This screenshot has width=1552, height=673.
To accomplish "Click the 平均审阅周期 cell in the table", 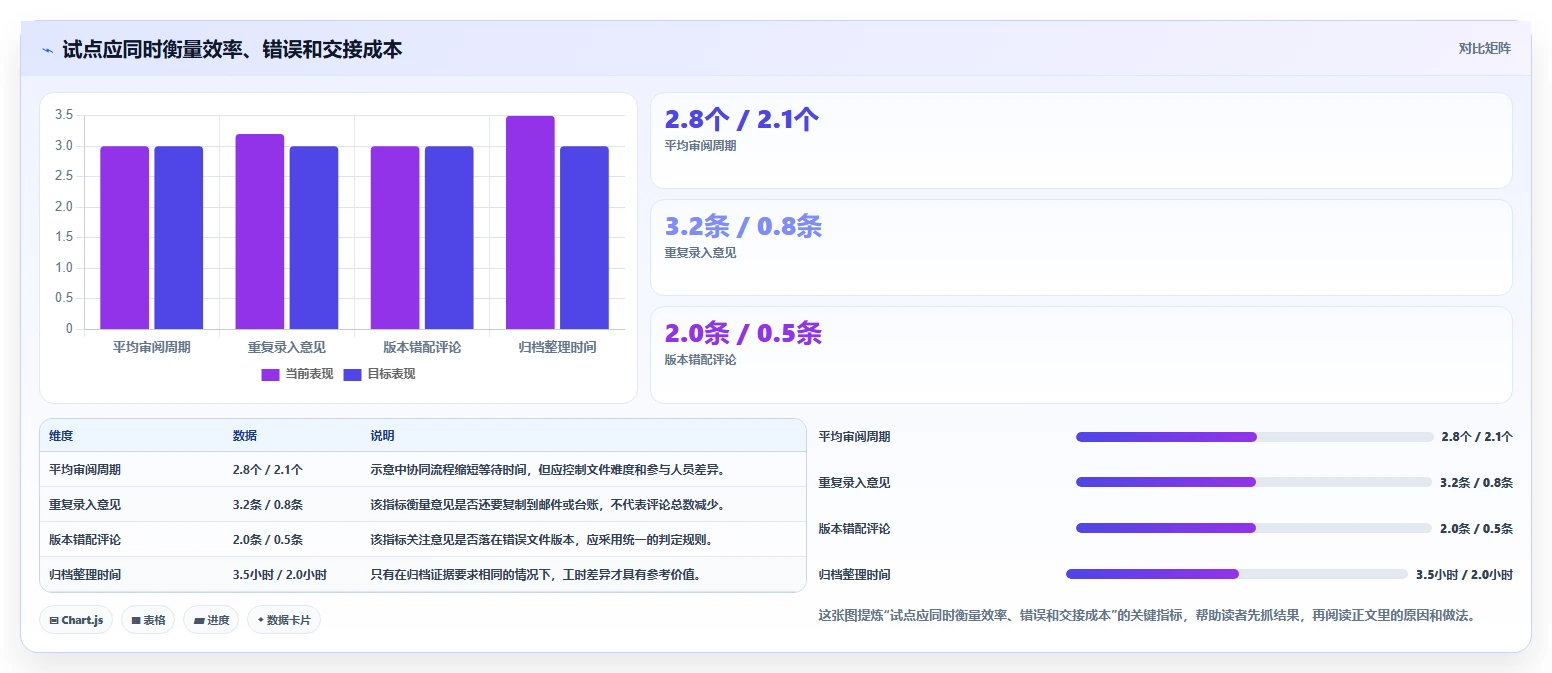I will pyautogui.click(x=85, y=469).
